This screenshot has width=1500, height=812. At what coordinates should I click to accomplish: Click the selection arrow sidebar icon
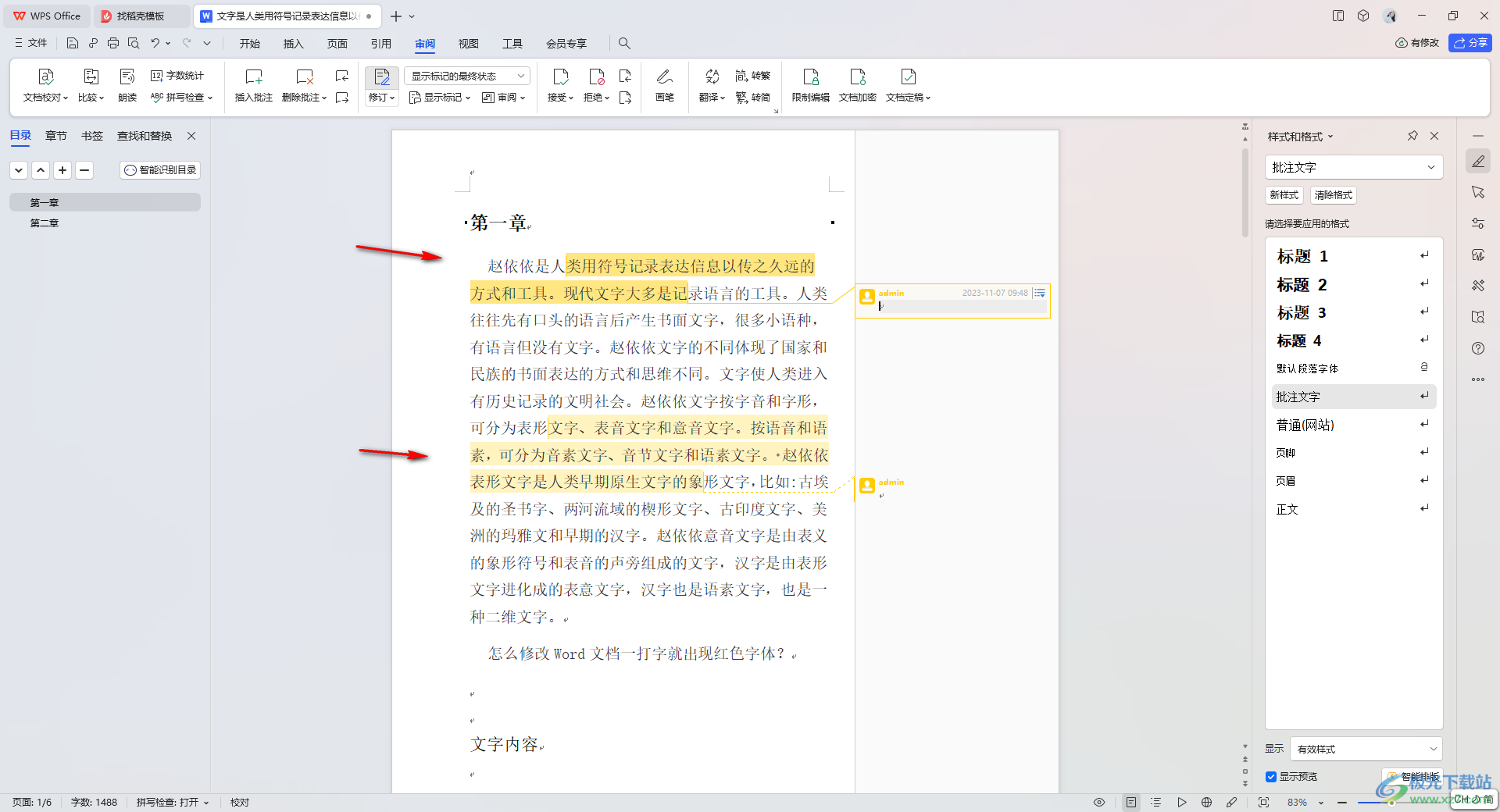(x=1478, y=192)
